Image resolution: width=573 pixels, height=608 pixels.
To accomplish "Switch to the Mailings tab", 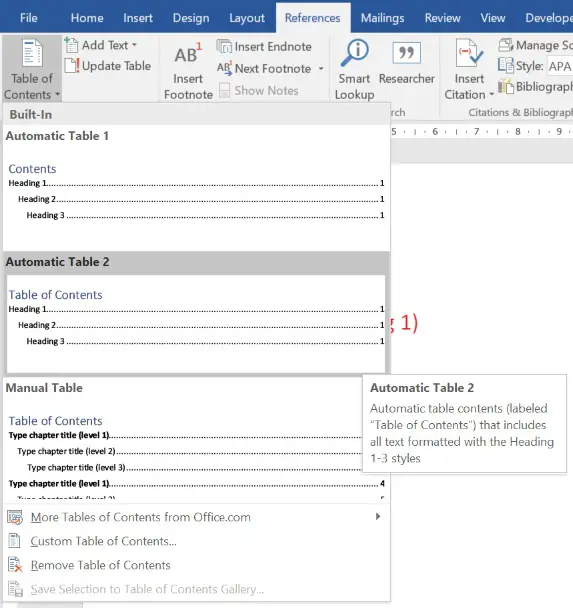I will coord(382,18).
